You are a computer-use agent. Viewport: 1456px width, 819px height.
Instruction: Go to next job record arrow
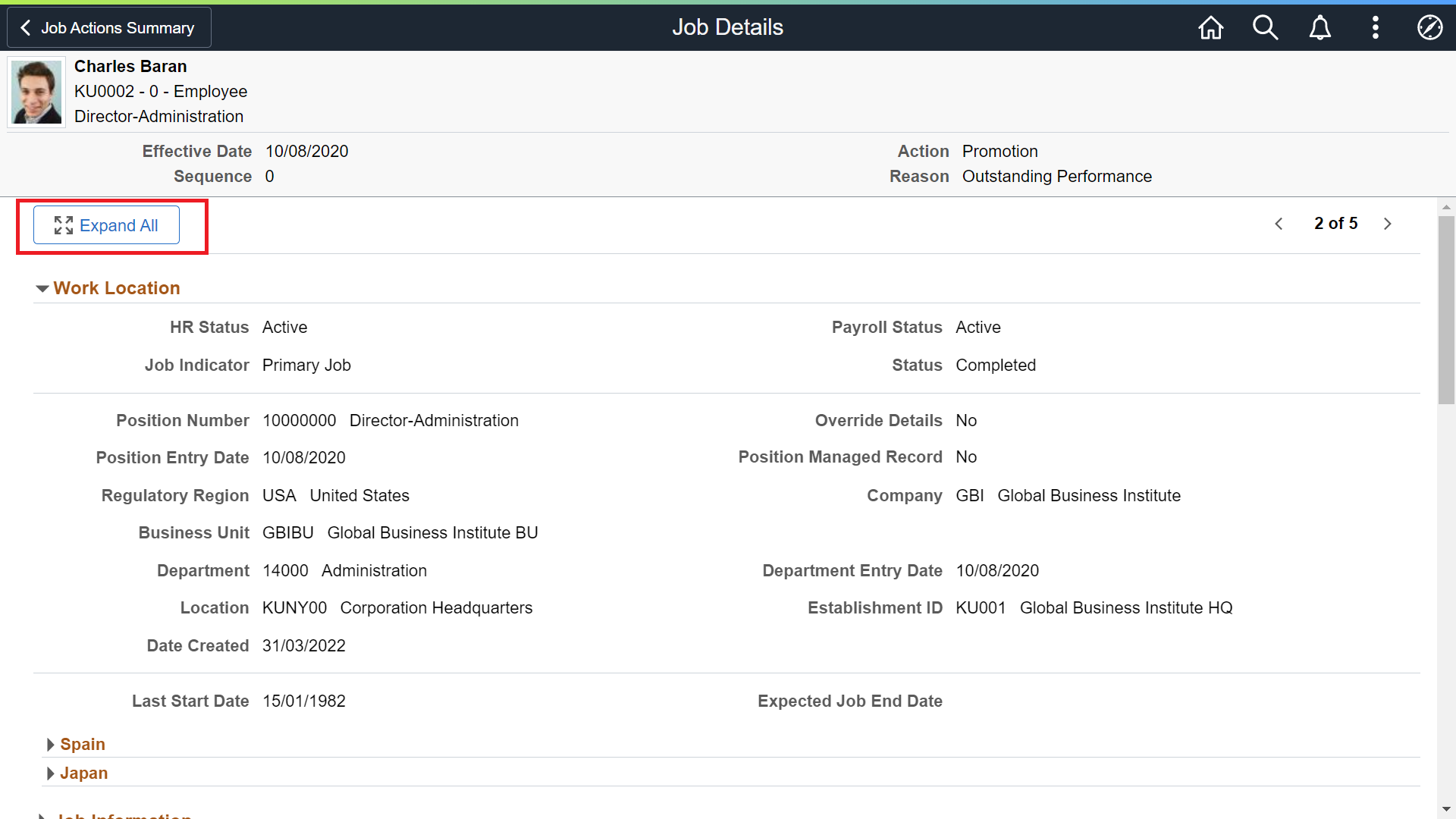(1387, 224)
